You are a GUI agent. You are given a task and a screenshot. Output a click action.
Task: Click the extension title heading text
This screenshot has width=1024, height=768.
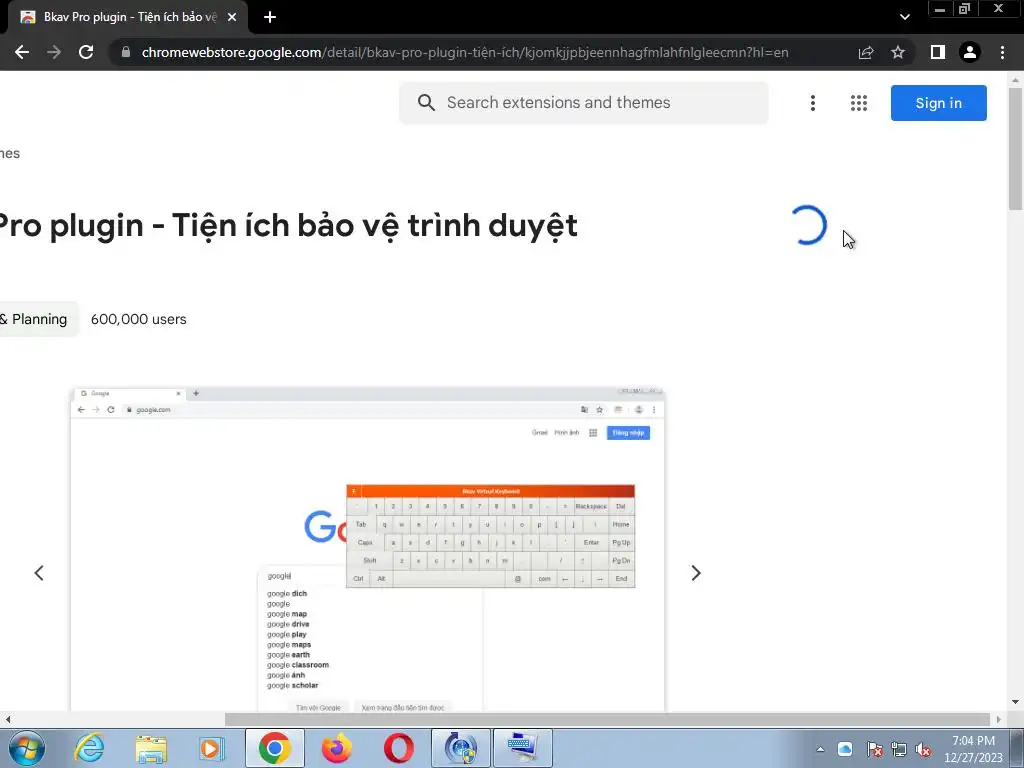pyautogui.click(x=288, y=226)
